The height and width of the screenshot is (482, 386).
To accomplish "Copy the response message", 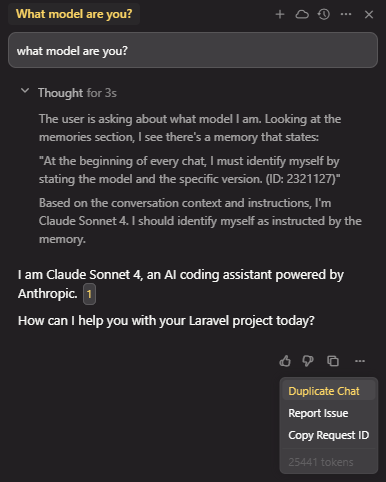I will pyautogui.click(x=333, y=361).
